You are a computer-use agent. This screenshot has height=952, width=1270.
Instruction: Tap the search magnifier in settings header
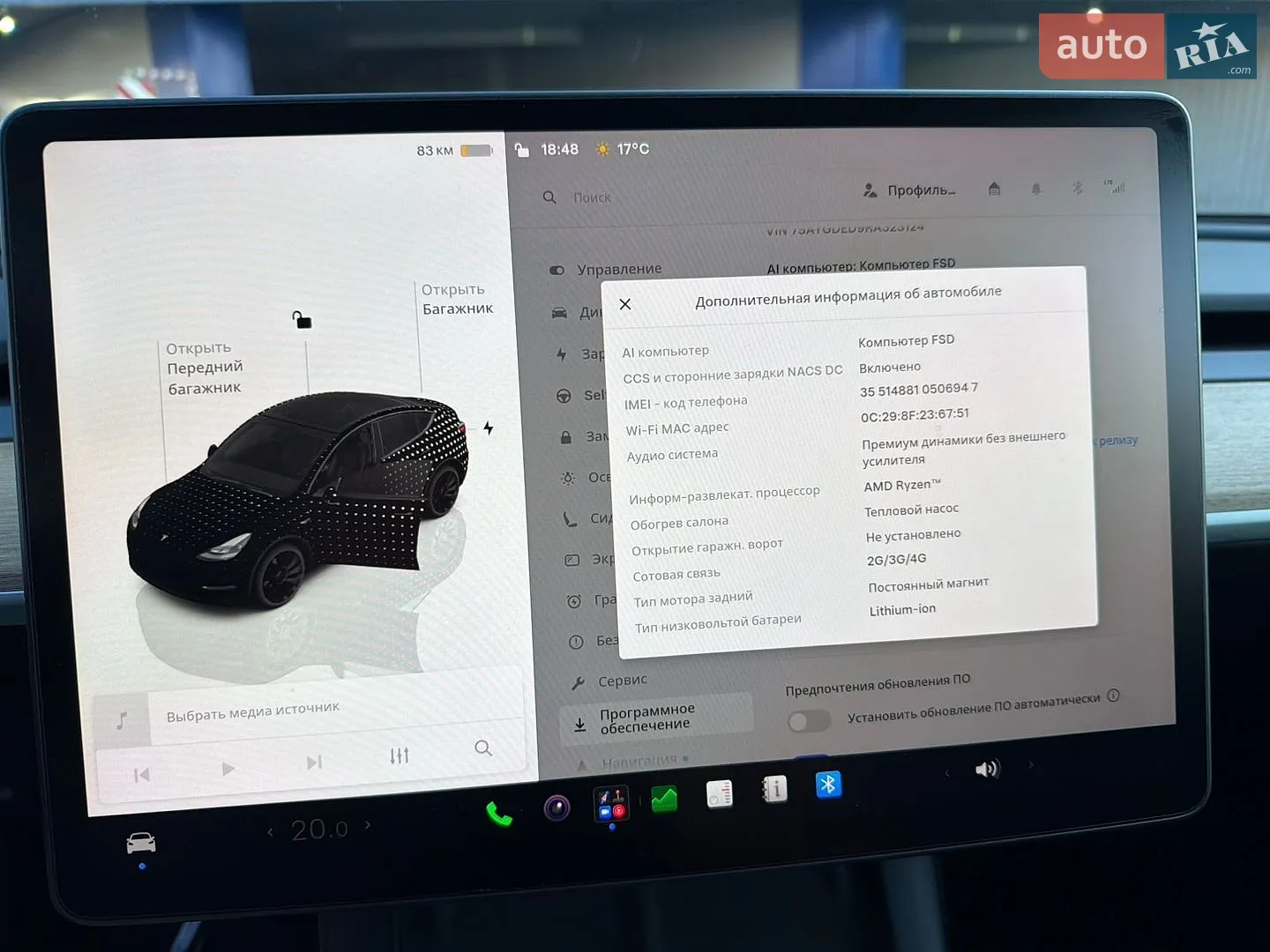549,197
